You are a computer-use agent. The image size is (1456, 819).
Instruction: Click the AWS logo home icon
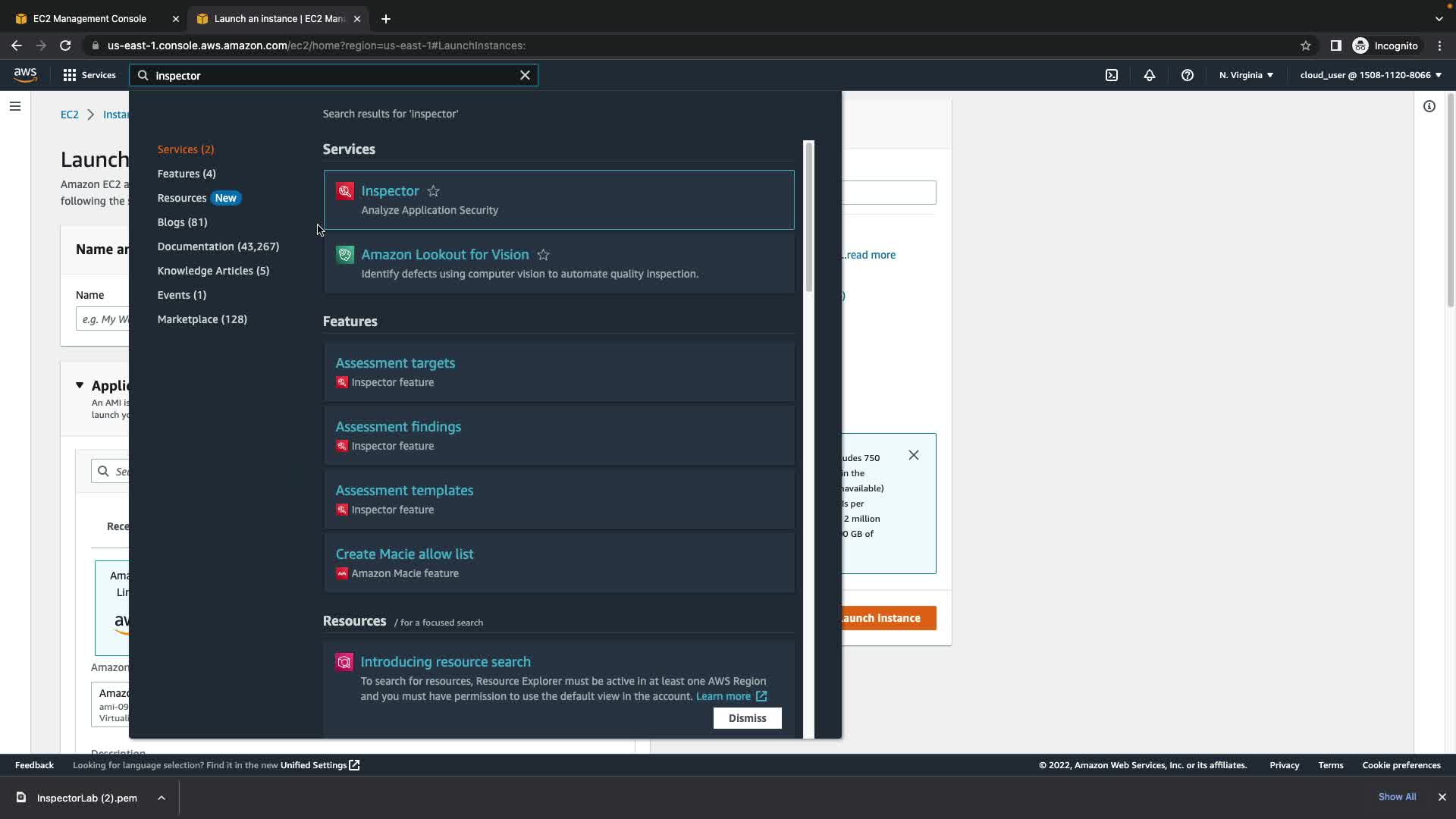click(25, 74)
